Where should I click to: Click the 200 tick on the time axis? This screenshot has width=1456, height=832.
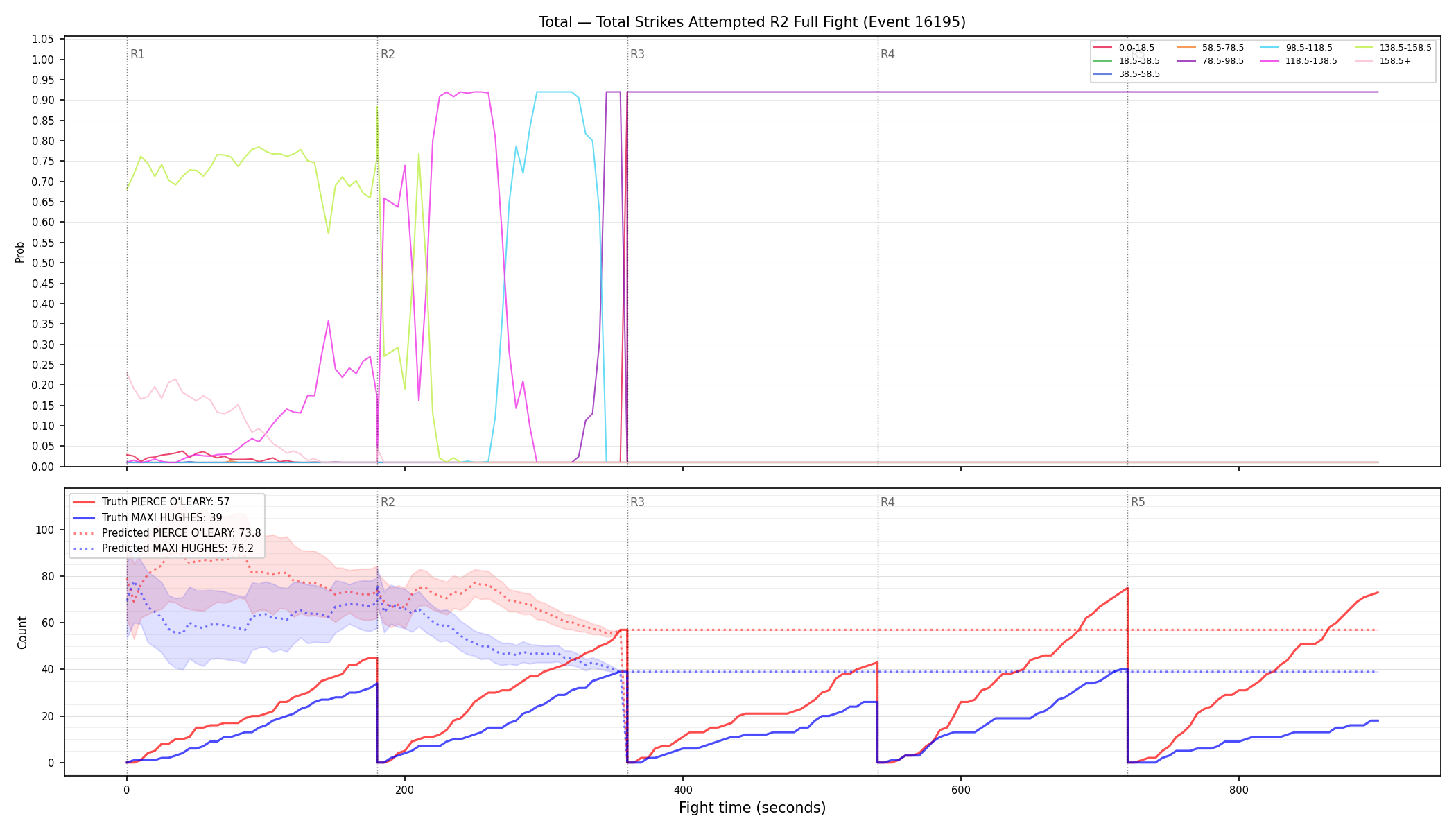point(405,789)
